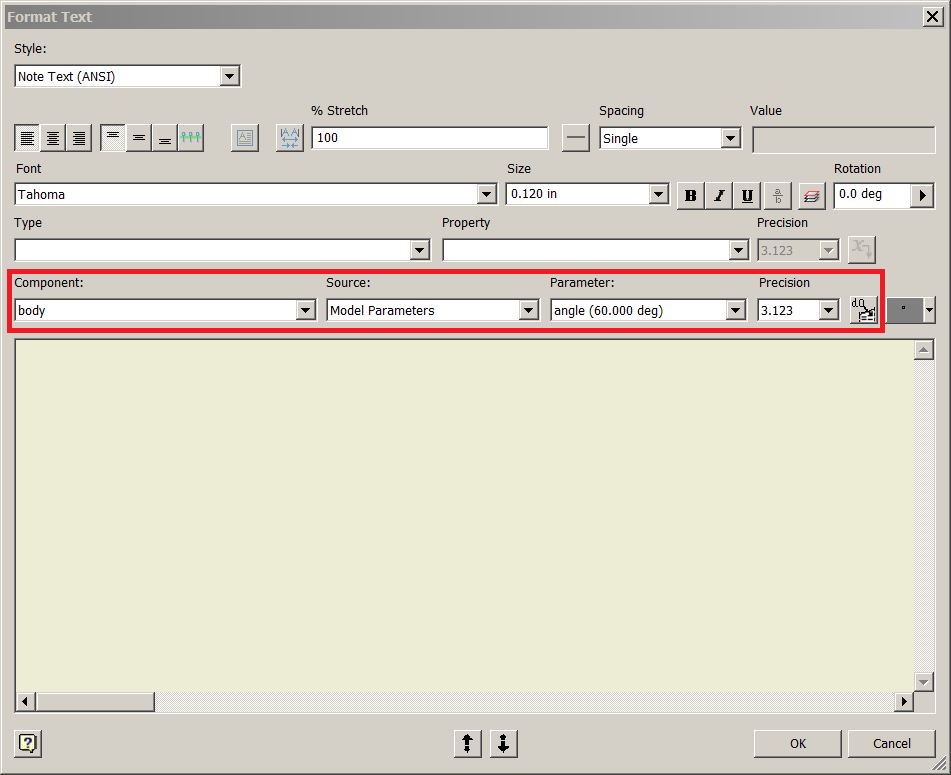
Task: Click the text color layers icon
Action: coord(811,196)
